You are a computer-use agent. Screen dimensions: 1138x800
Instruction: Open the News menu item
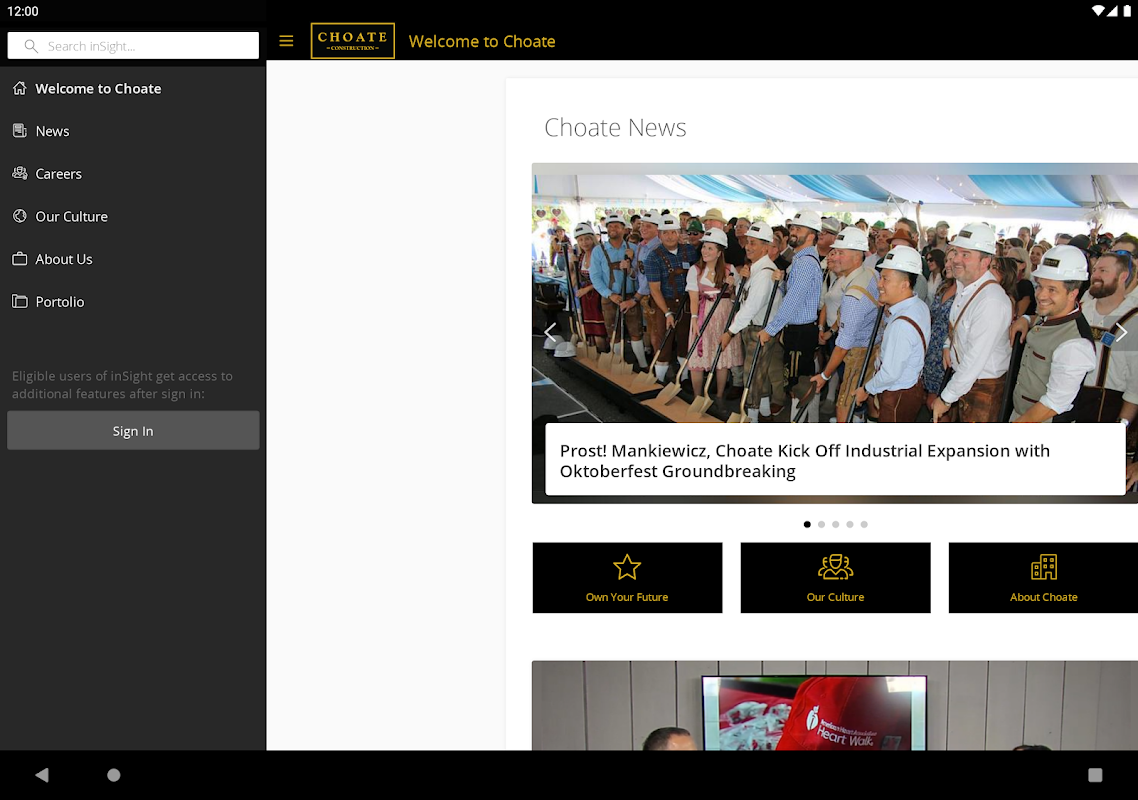(133, 131)
